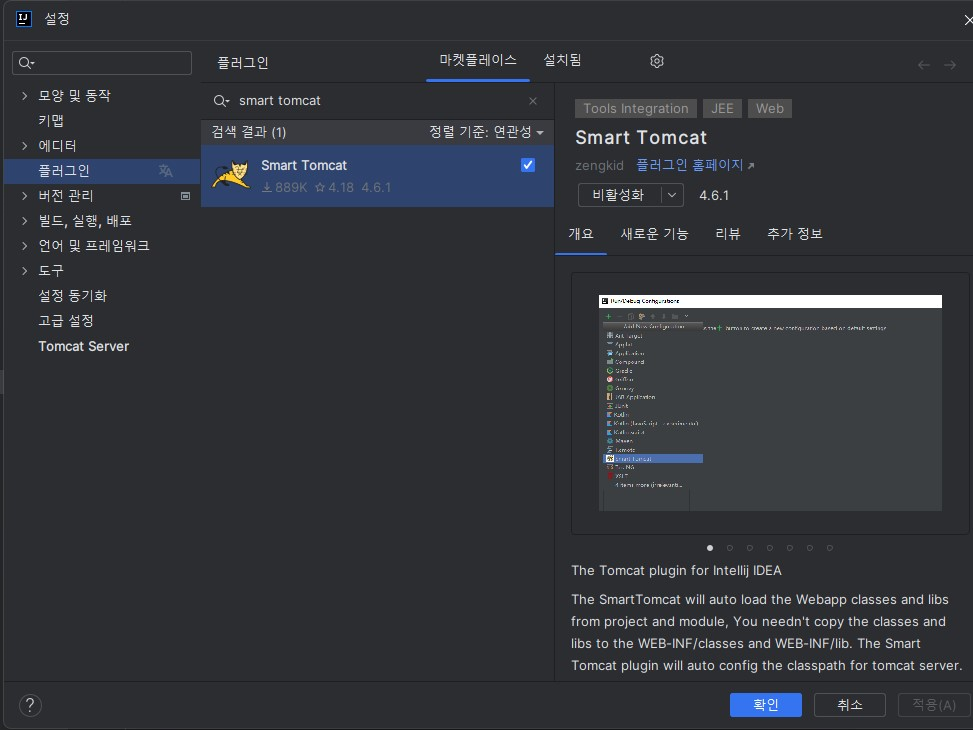The height and width of the screenshot is (730, 973).
Task: Click the settings search input field
Action: [102, 63]
